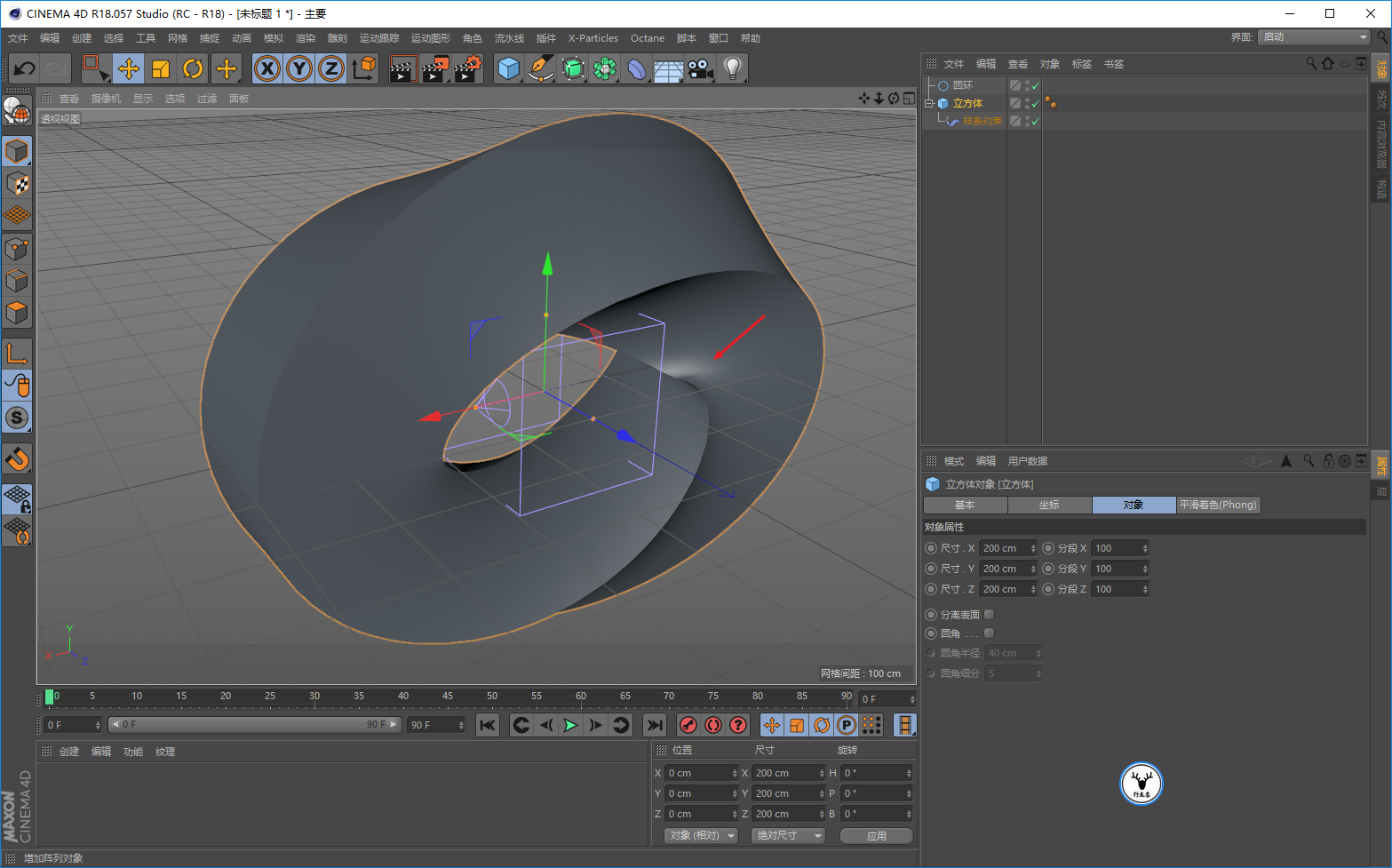Toggle 尺寸 . X animation radio dot
The image size is (1392, 868).
pyautogui.click(x=931, y=548)
